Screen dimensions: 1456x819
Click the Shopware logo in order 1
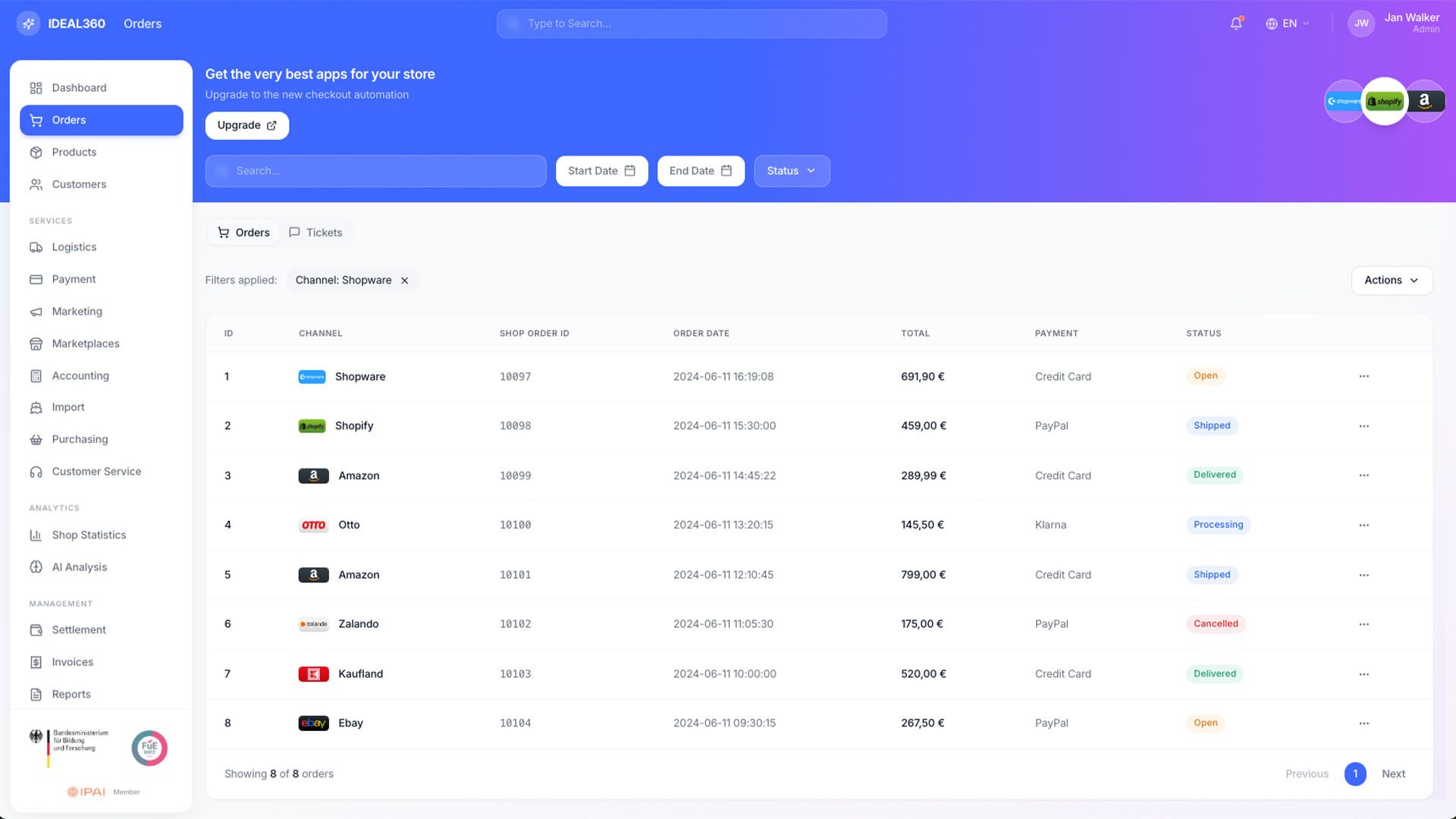[312, 377]
